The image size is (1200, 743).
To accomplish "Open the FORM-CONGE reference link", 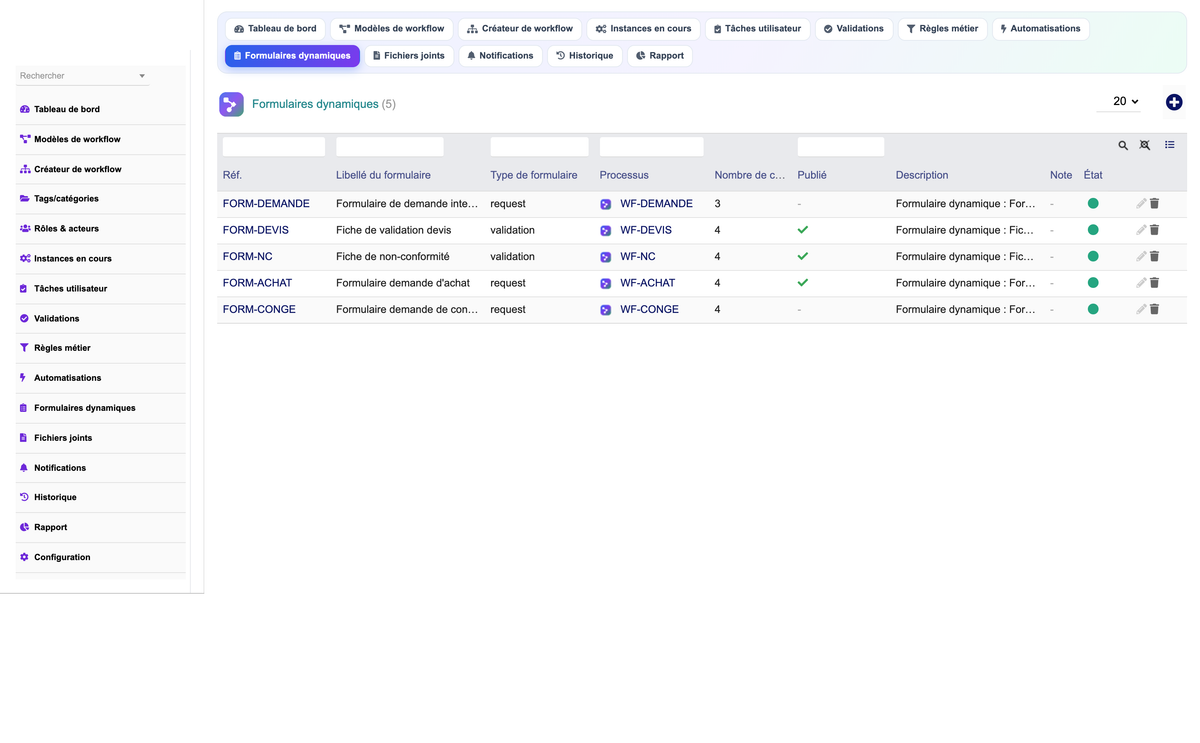I will tap(259, 310).
